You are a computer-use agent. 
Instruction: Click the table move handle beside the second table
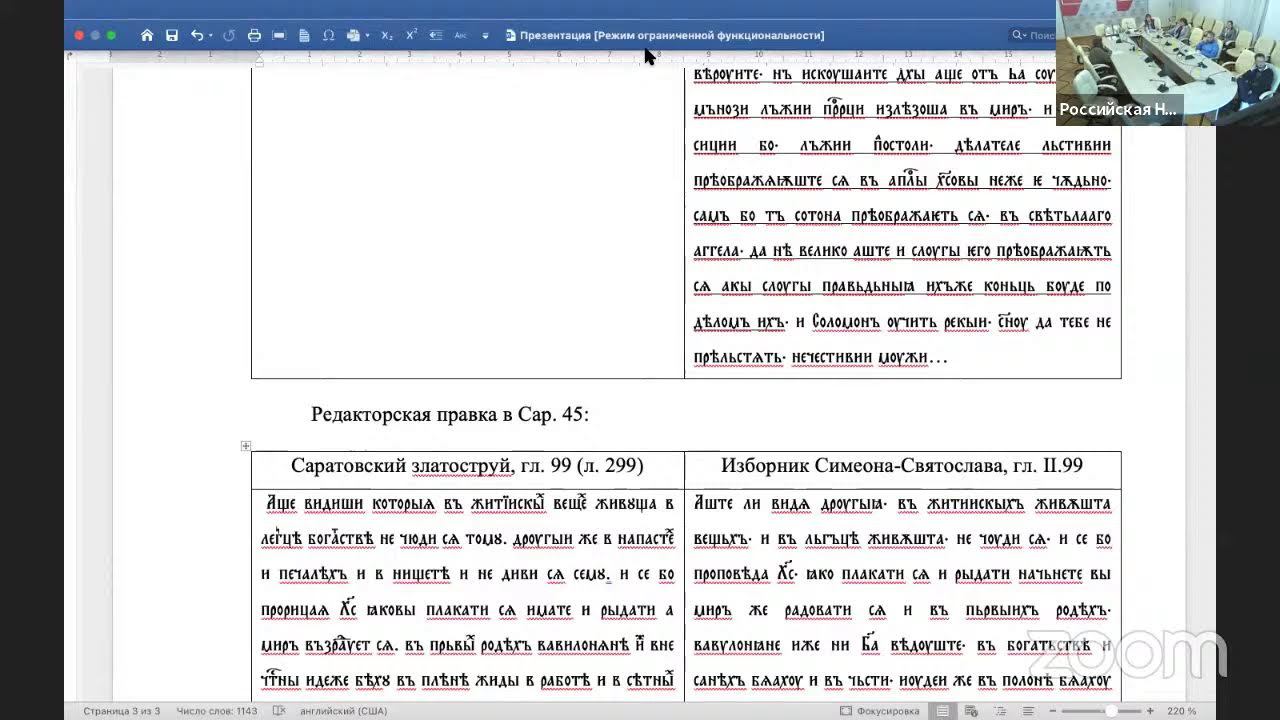click(246, 446)
